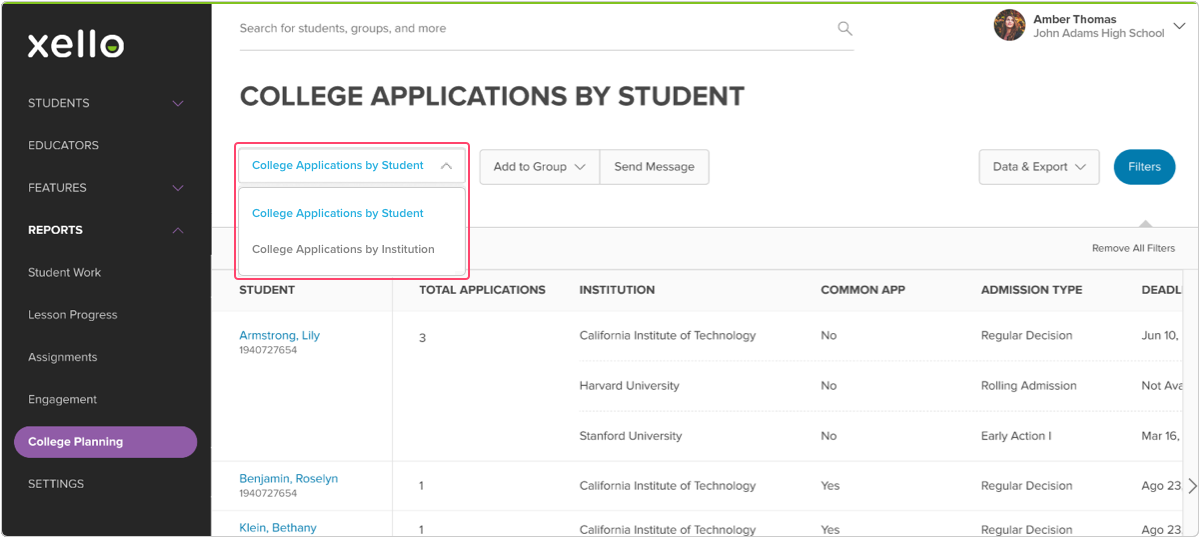
Task: Click the search magnifier icon
Action: pos(845,29)
